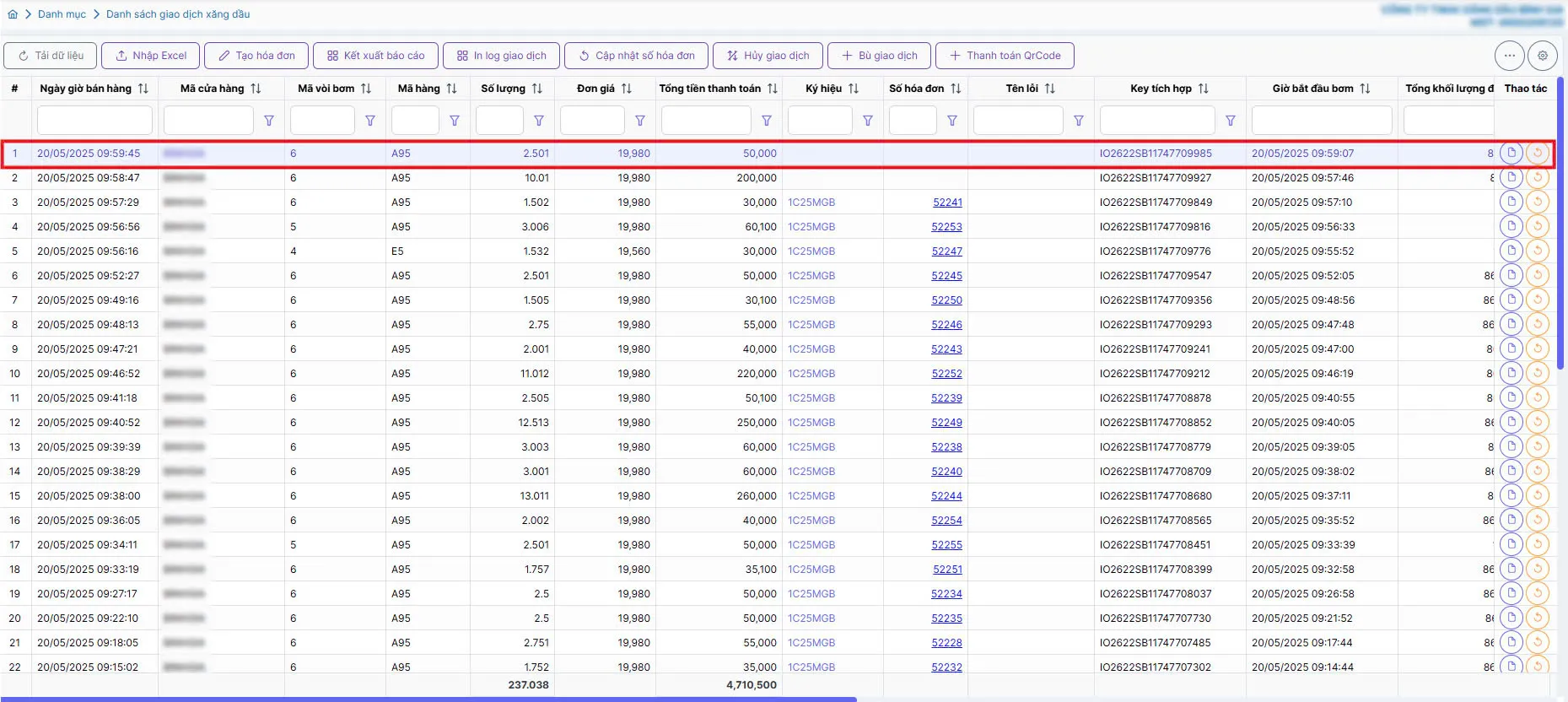The height and width of the screenshot is (702, 1568).
Task: Open filter icon for Mã cửa hàng column
Action: tap(269, 121)
